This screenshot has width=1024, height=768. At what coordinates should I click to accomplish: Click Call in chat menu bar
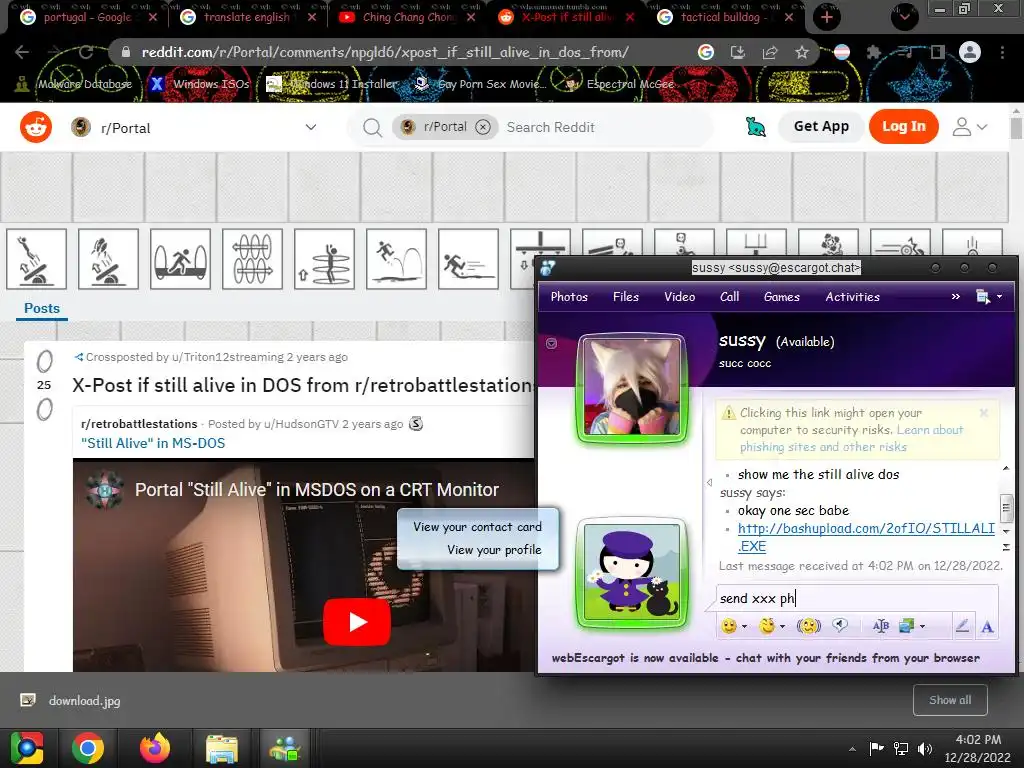(729, 296)
